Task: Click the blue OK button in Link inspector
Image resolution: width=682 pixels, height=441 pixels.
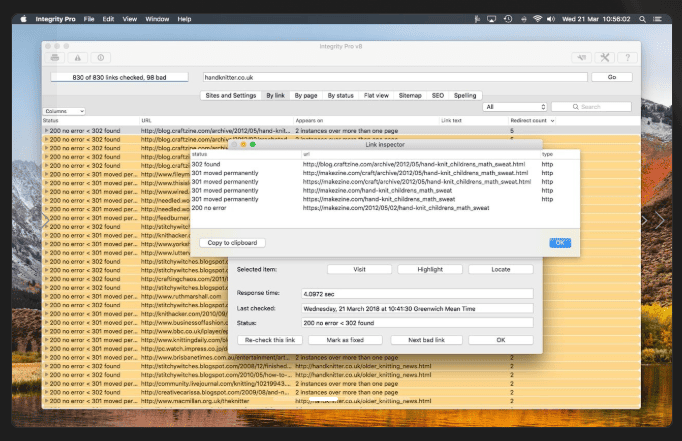Action: click(560, 243)
